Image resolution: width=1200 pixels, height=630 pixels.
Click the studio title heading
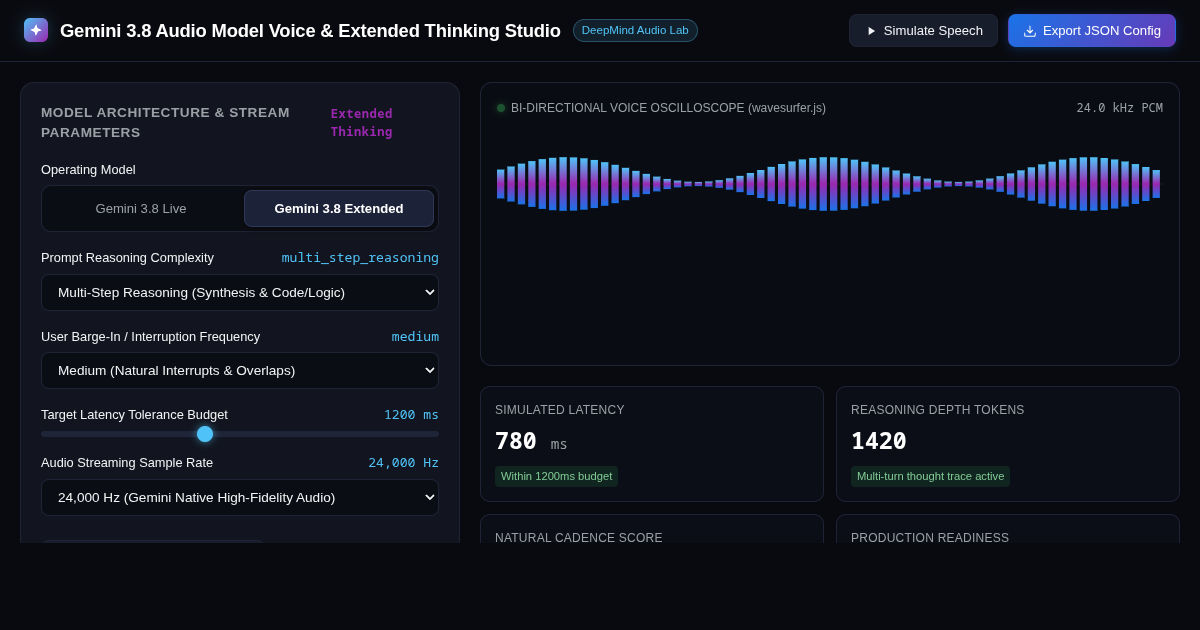tap(310, 31)
